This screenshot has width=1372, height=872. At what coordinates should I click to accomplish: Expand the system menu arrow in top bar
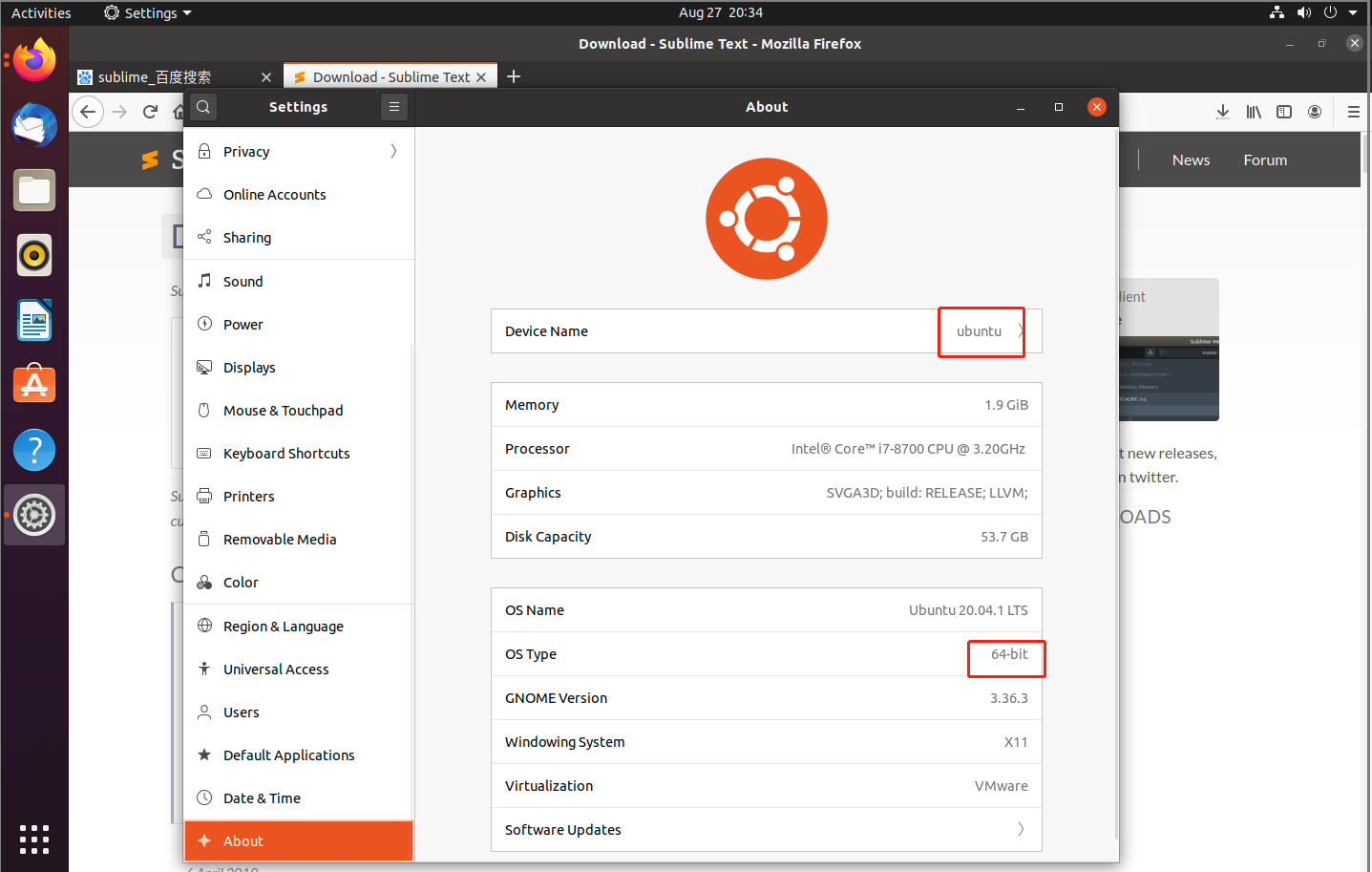[1353, 12]
